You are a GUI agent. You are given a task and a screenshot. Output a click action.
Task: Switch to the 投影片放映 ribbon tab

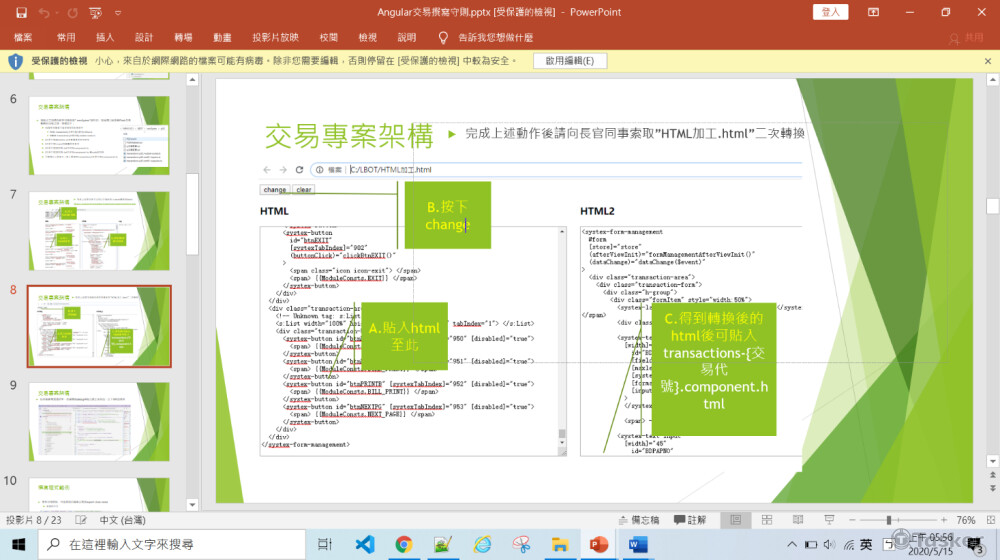275,38
